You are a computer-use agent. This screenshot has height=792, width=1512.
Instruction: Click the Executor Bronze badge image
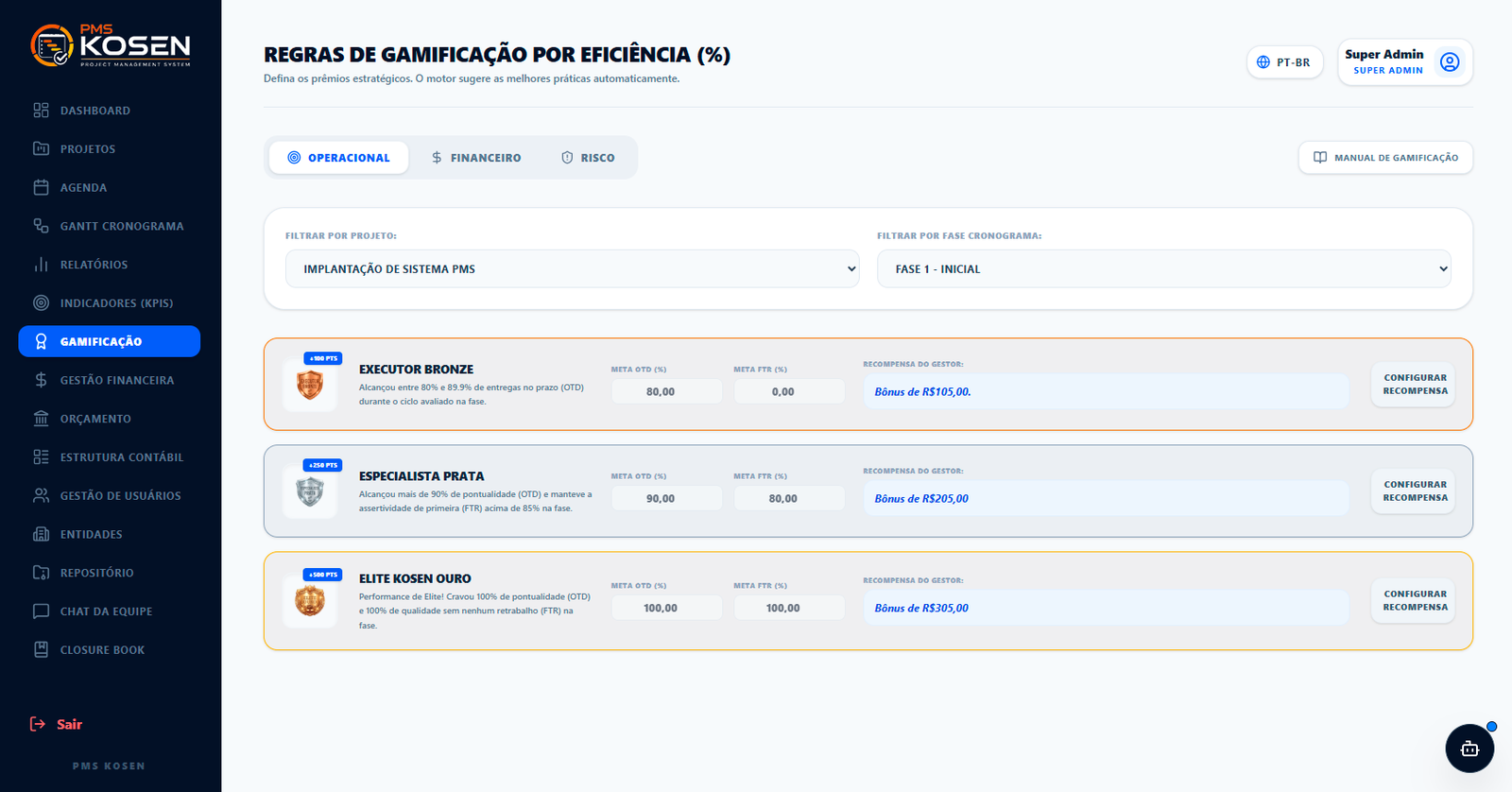point(310,385)
